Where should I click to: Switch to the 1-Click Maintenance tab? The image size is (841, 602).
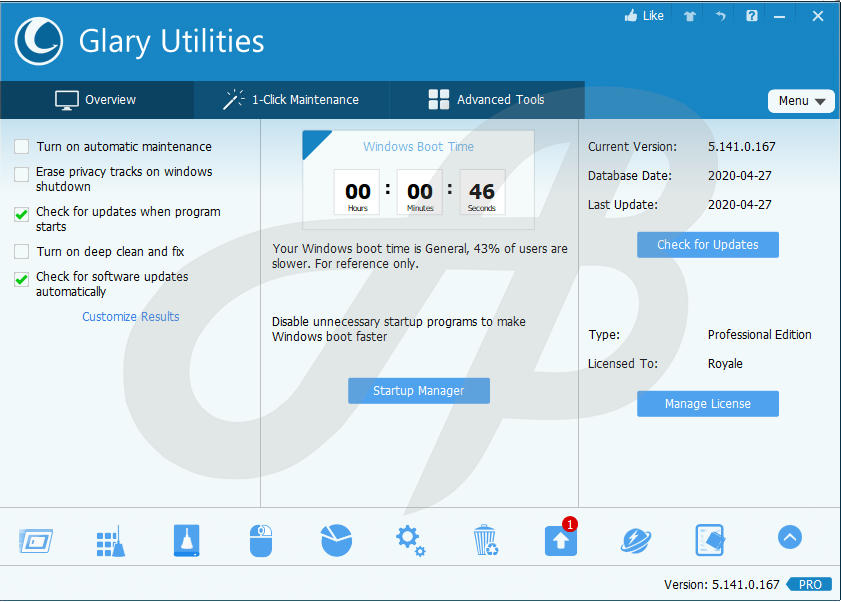[x=292, y=100]
